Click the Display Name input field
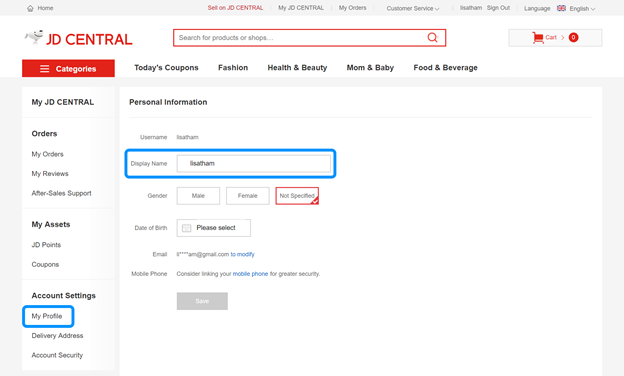 coord(254,164)
